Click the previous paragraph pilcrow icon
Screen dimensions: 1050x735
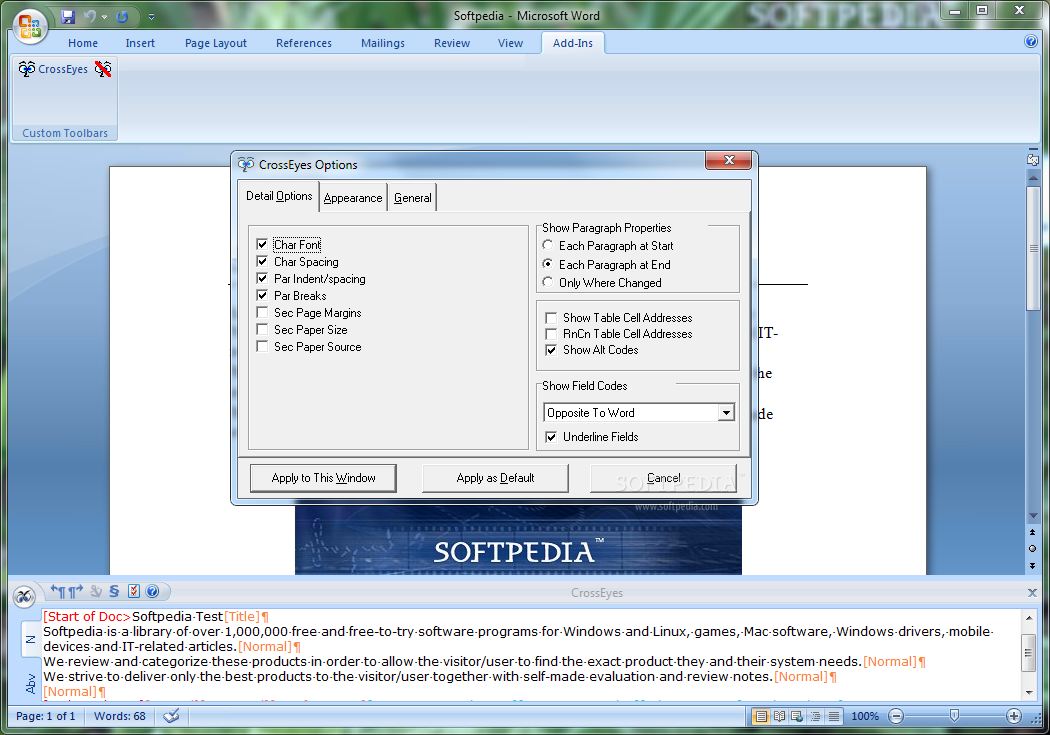(58, 591)
